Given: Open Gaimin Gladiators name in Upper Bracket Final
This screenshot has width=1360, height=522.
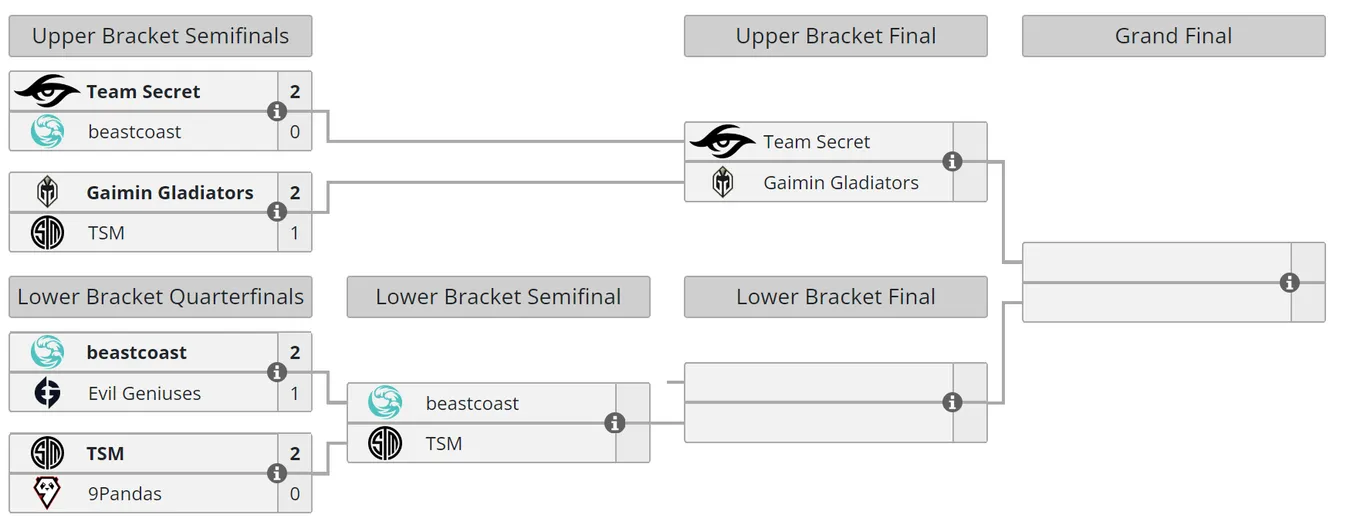Looking at the screenshot, I should (x=841, y=182).
